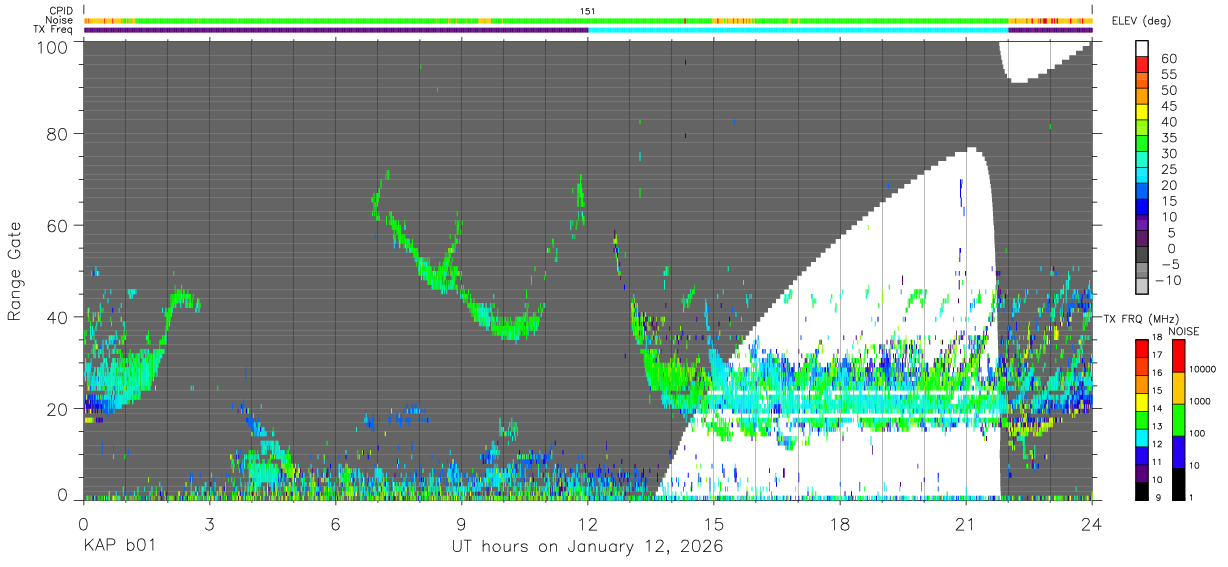1228x567 pixels.
Task: Click the 3 hour label on time axis
Action: (209, 524)
